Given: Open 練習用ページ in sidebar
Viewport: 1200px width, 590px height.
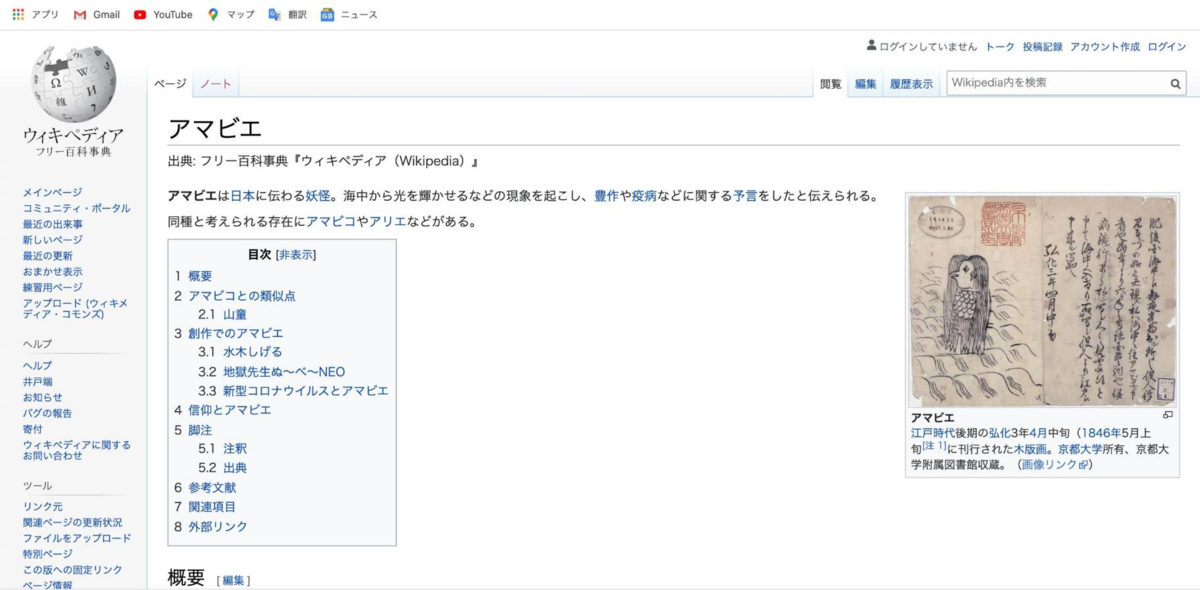Looking at the screenshot, I should tap(53, 288).
